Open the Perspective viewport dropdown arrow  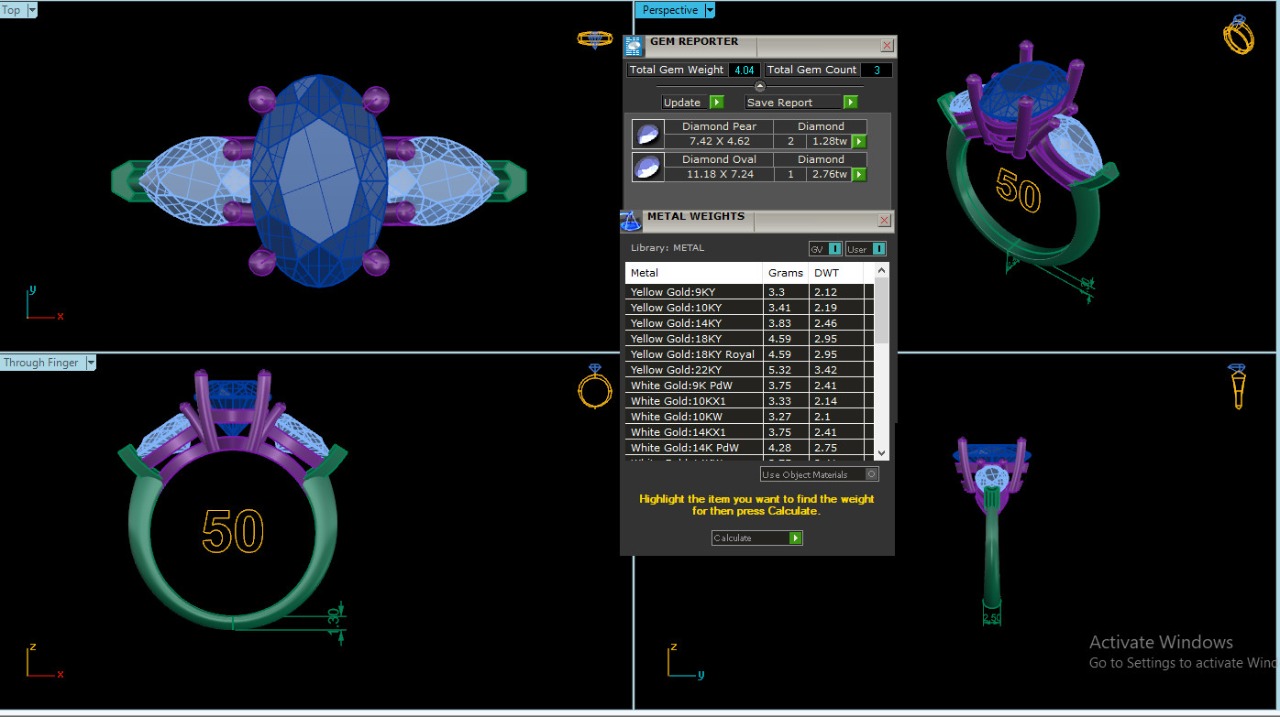710,10
